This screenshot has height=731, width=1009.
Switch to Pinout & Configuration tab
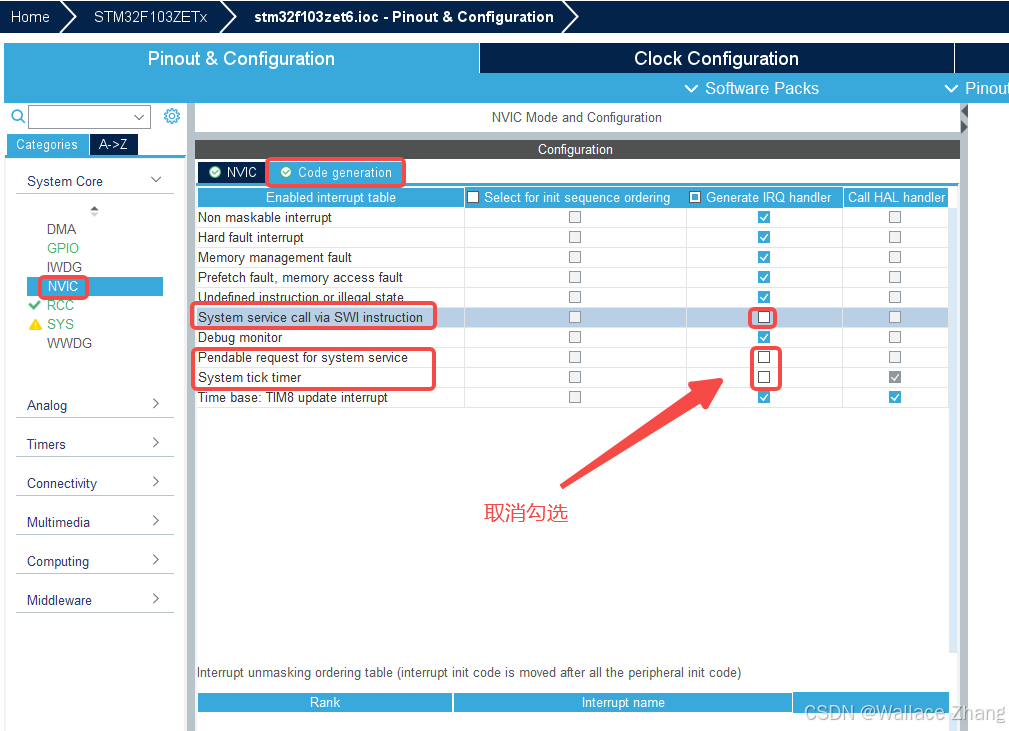coord(241,59)
